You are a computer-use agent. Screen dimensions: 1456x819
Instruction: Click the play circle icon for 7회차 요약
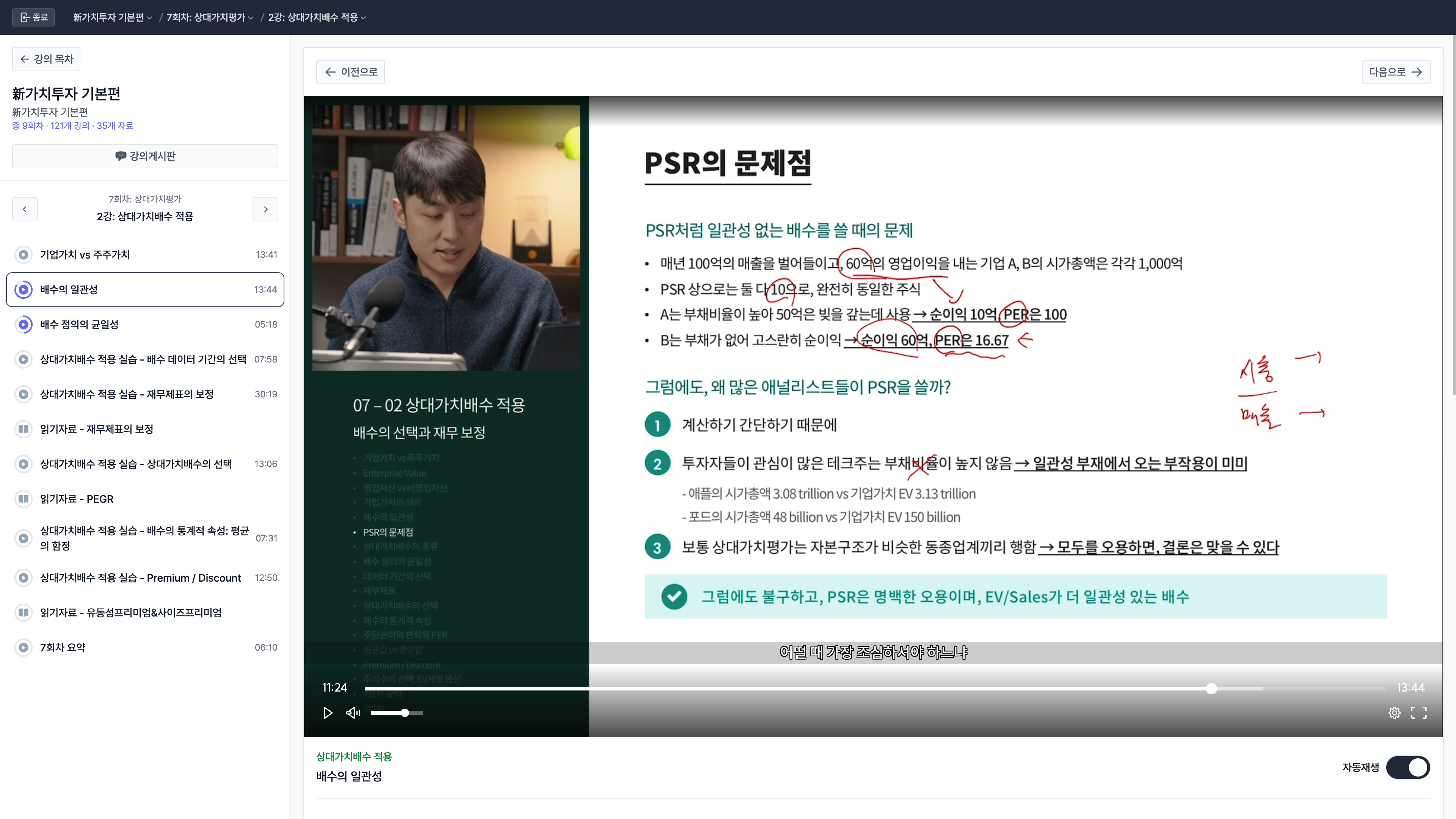[x=23, y=647]
